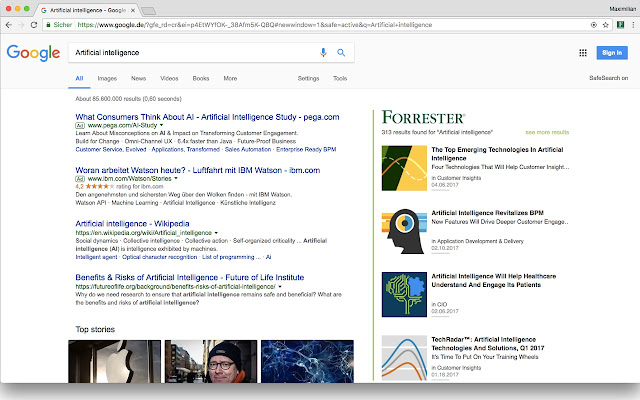Click the Intelligent agent Wikipedia sublink
640x400 pixels.
tap(96, 257)
